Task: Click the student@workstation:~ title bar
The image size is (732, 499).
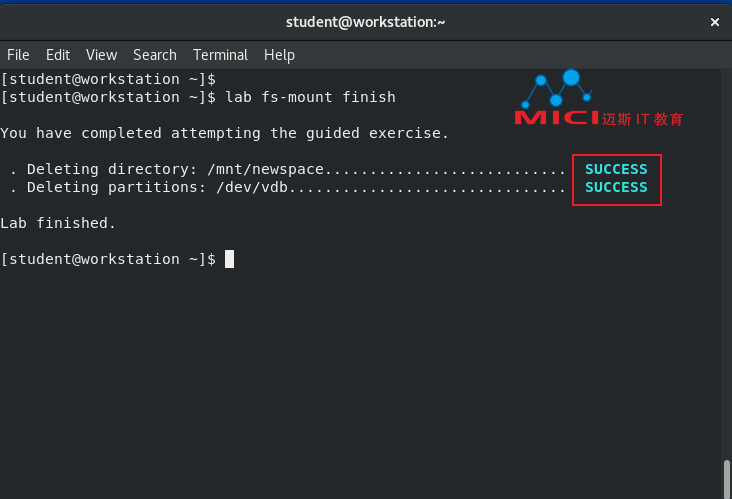Action: coord(366,22)
